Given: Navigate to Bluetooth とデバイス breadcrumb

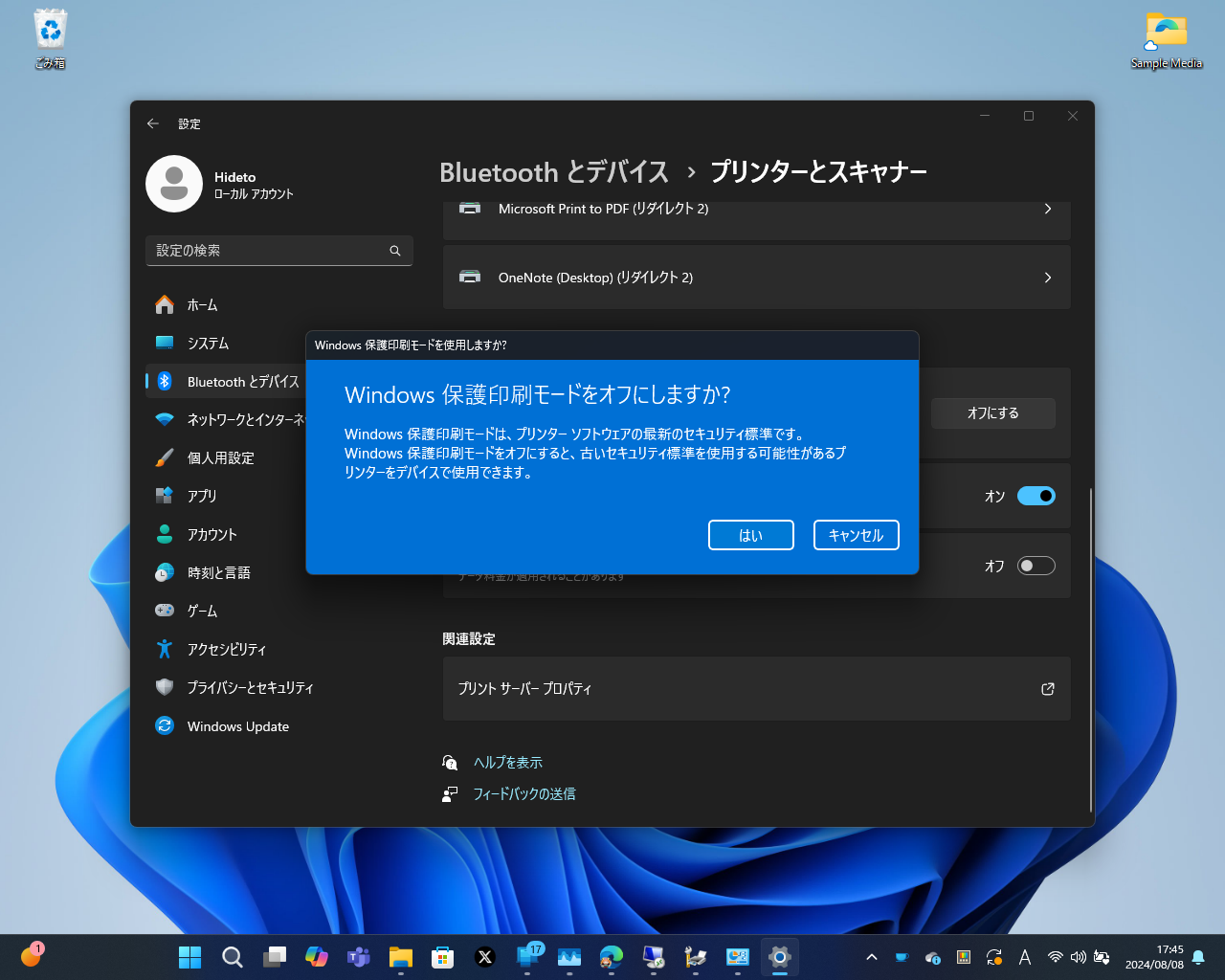Looking at the screenshot, I should click(x=553, y=172).
